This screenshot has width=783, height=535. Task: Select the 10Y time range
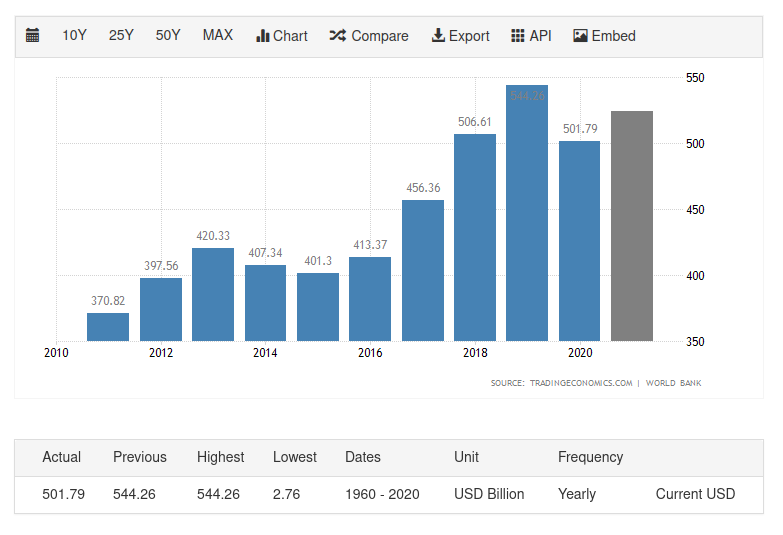pyautogui.click(x=74, y=36)
